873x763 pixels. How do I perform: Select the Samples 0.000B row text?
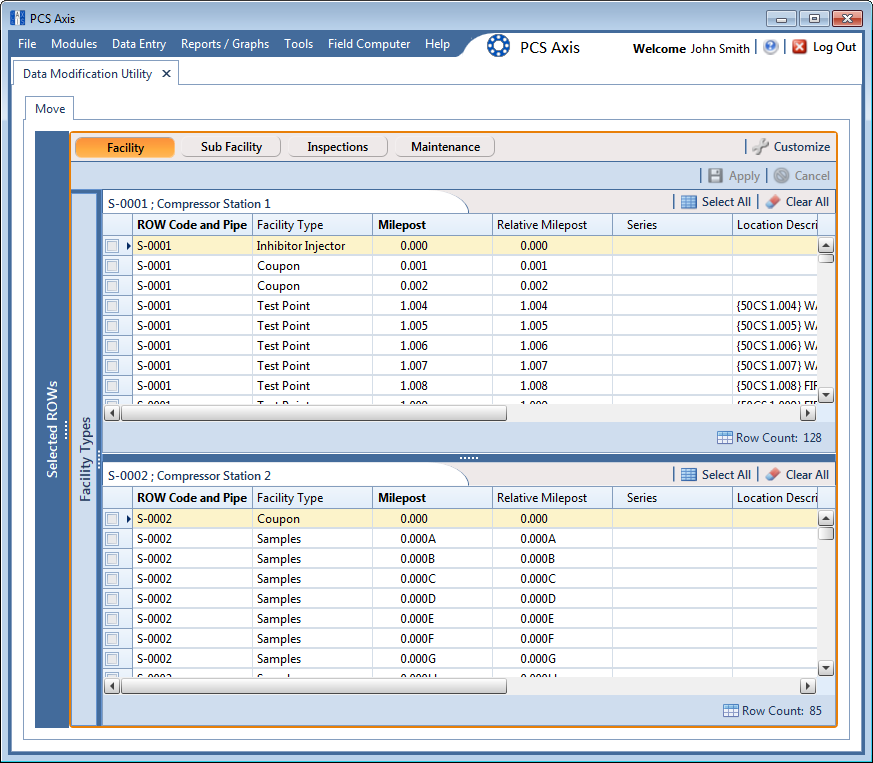278,559
